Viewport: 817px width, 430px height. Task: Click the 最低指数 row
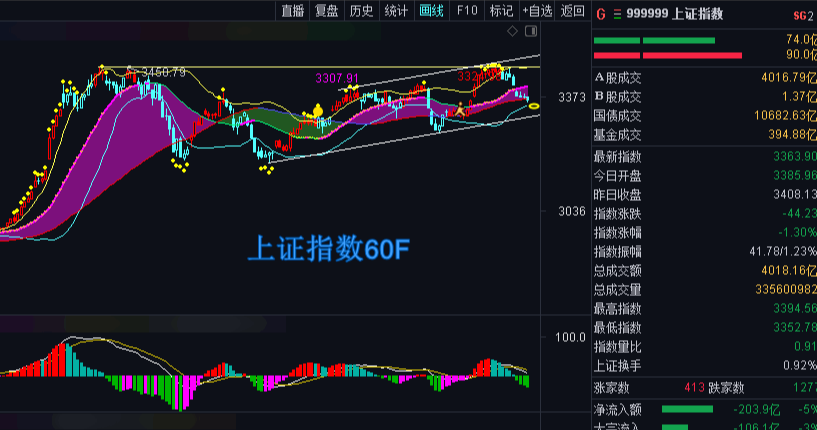tap(704, 328)
